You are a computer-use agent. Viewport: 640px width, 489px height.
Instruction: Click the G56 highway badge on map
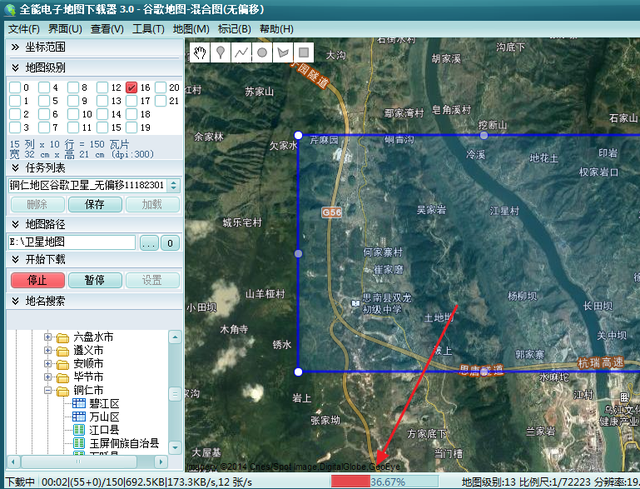pyautogui.click(x=331, y=212)
